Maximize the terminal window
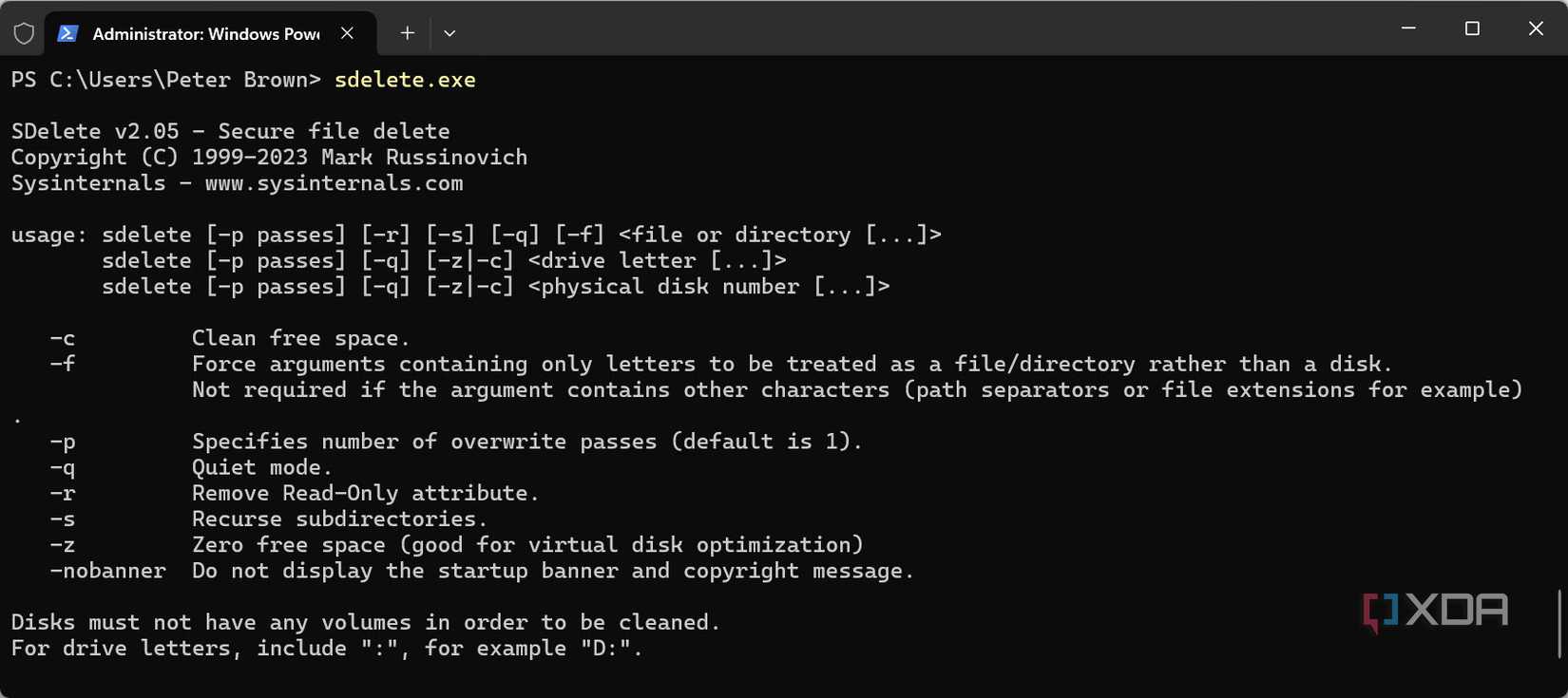This screenshot has width=1568, height=698. 1472,28
